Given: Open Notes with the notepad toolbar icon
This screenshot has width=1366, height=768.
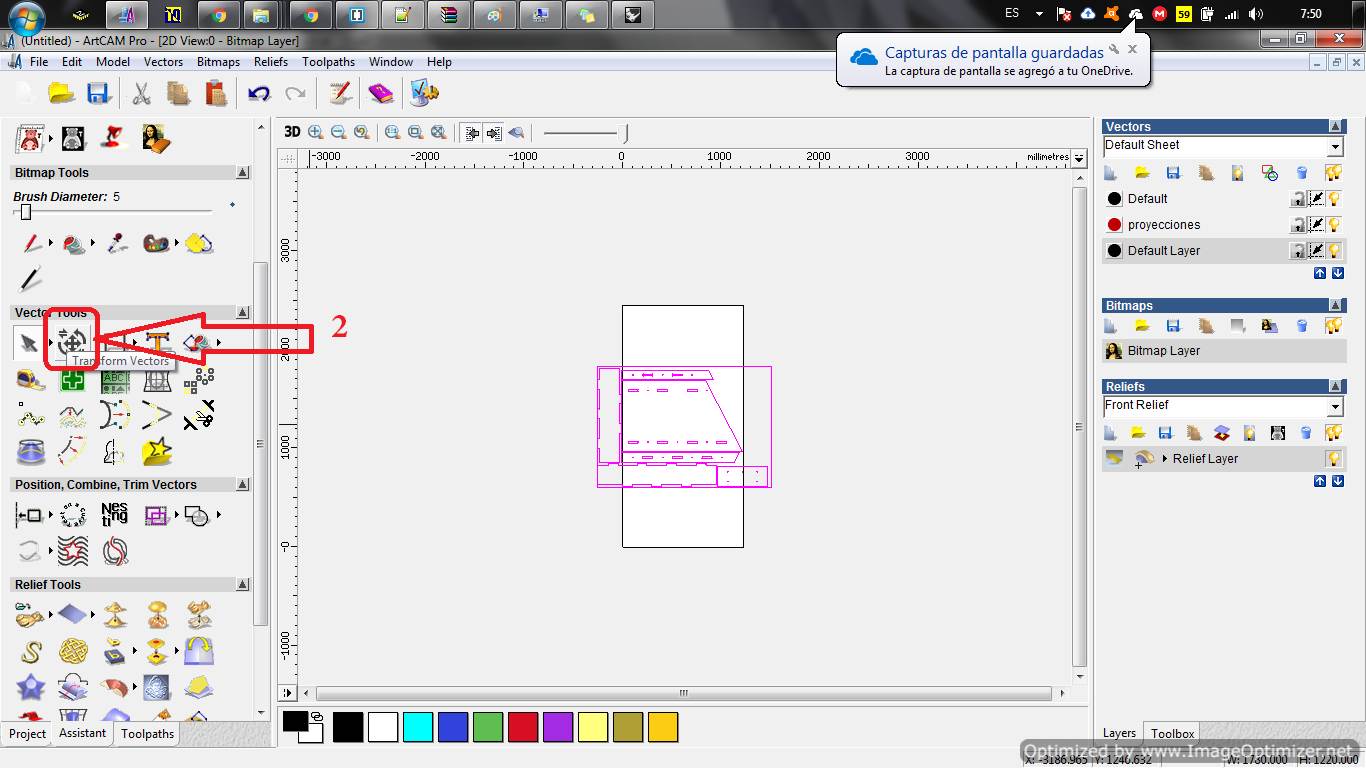Looking at the screenshot, I should [340, 93].
